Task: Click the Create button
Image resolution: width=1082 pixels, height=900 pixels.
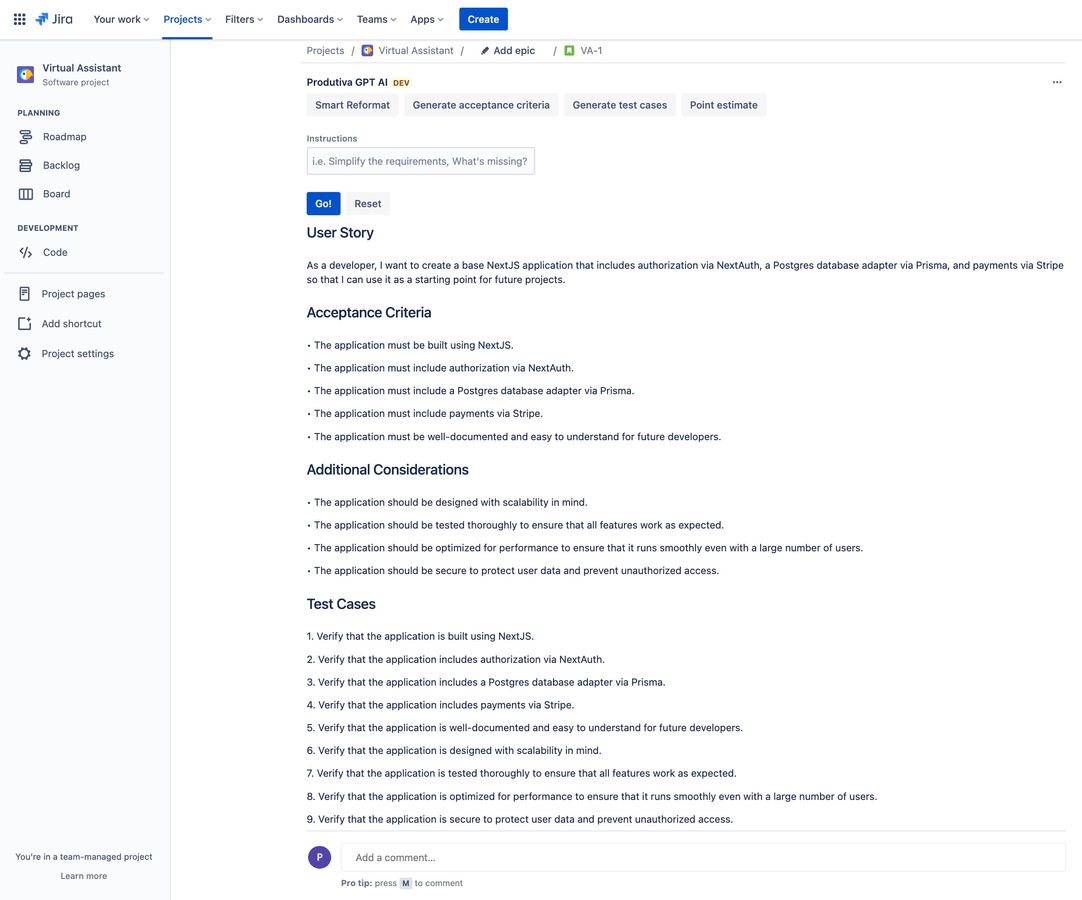Action: pyautogui.click(x=483, y=19)
